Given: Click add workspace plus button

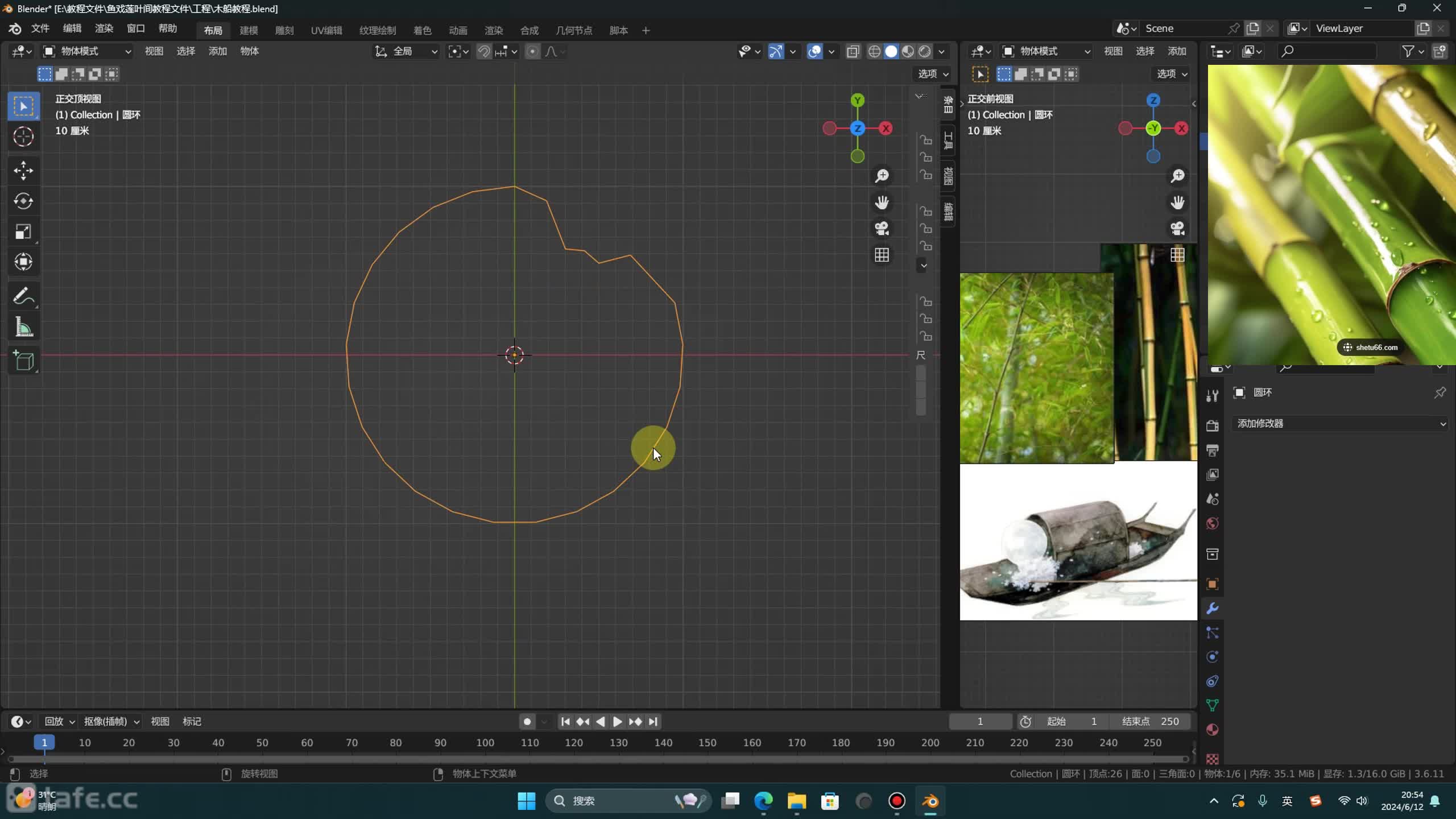Looking at the screenshot, I should (646, 30).
